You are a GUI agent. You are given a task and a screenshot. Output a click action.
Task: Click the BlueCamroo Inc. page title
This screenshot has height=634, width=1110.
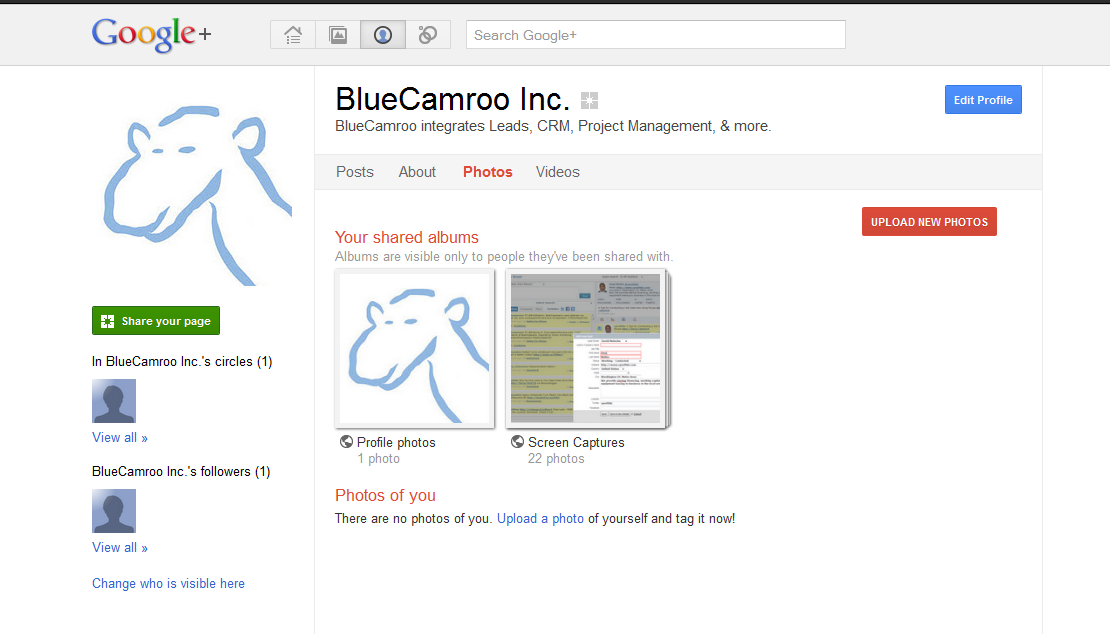point(452,99)
